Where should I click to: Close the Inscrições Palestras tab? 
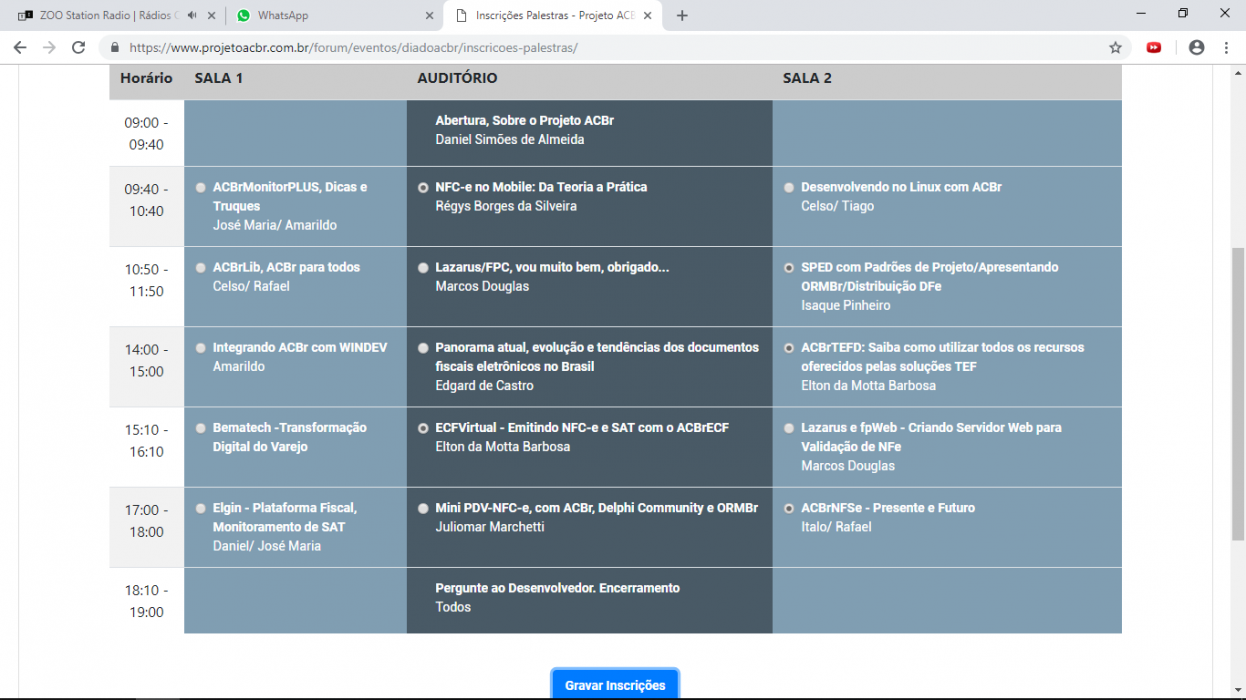pos(647,15)
